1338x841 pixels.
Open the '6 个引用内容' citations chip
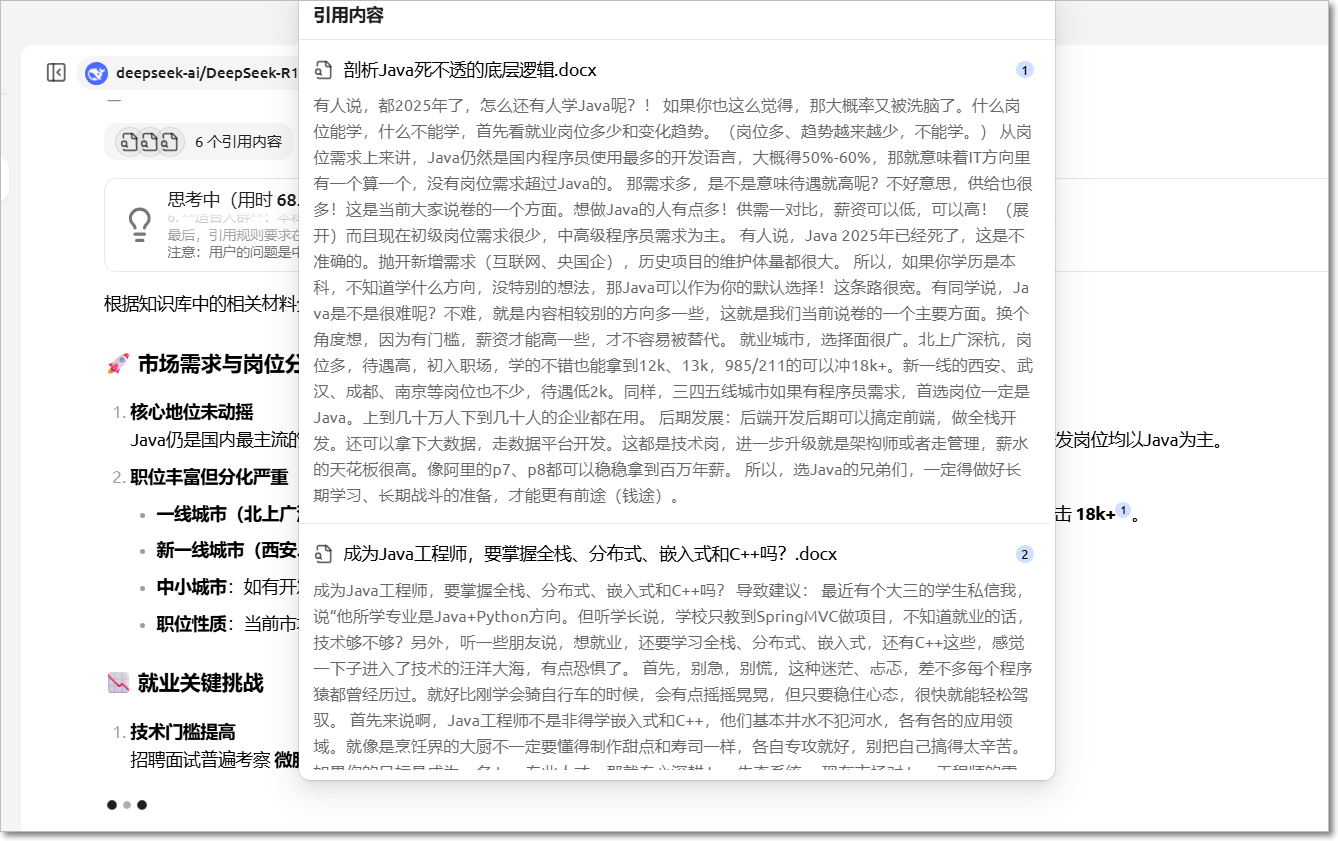[x=199, y=142]
